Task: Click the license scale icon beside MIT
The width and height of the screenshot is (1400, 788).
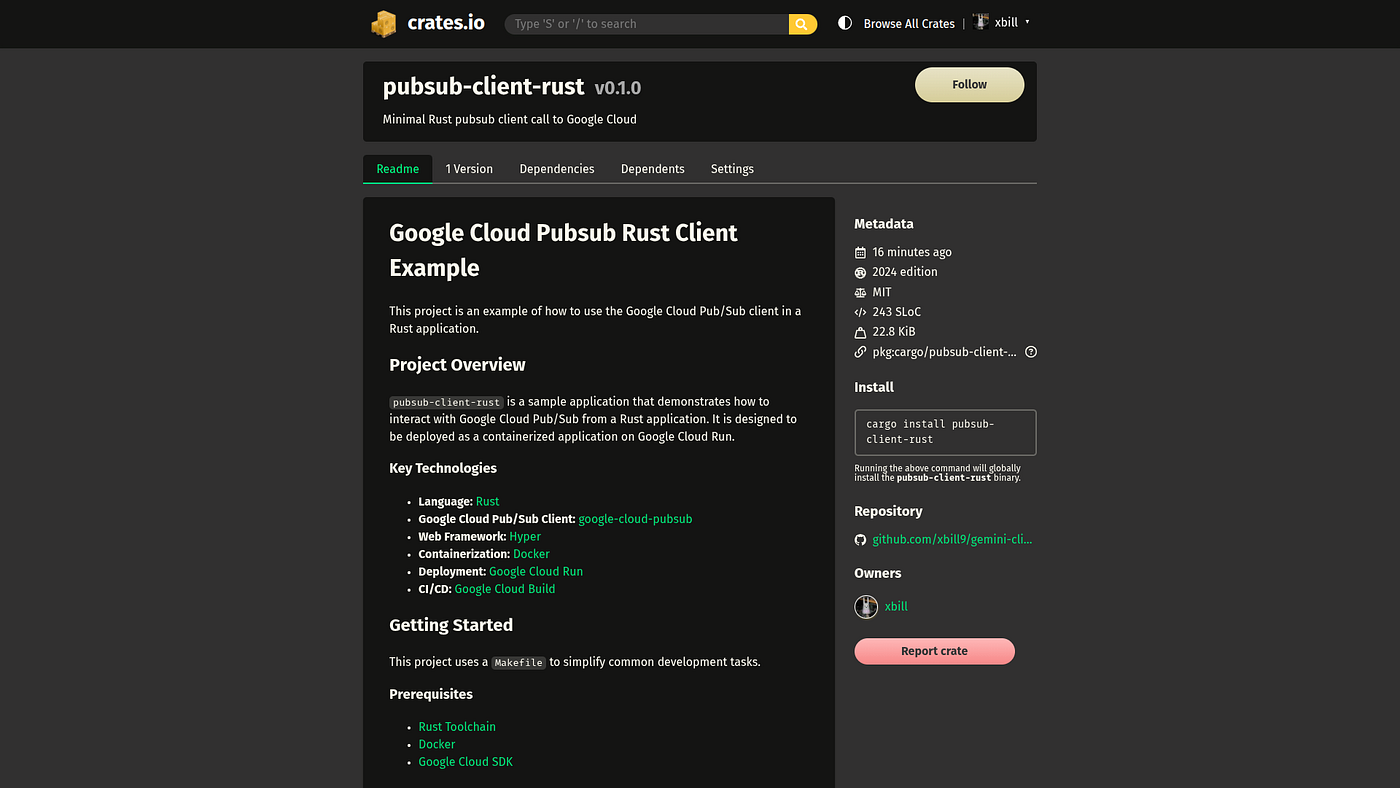Action: click(x=860, y=292)
